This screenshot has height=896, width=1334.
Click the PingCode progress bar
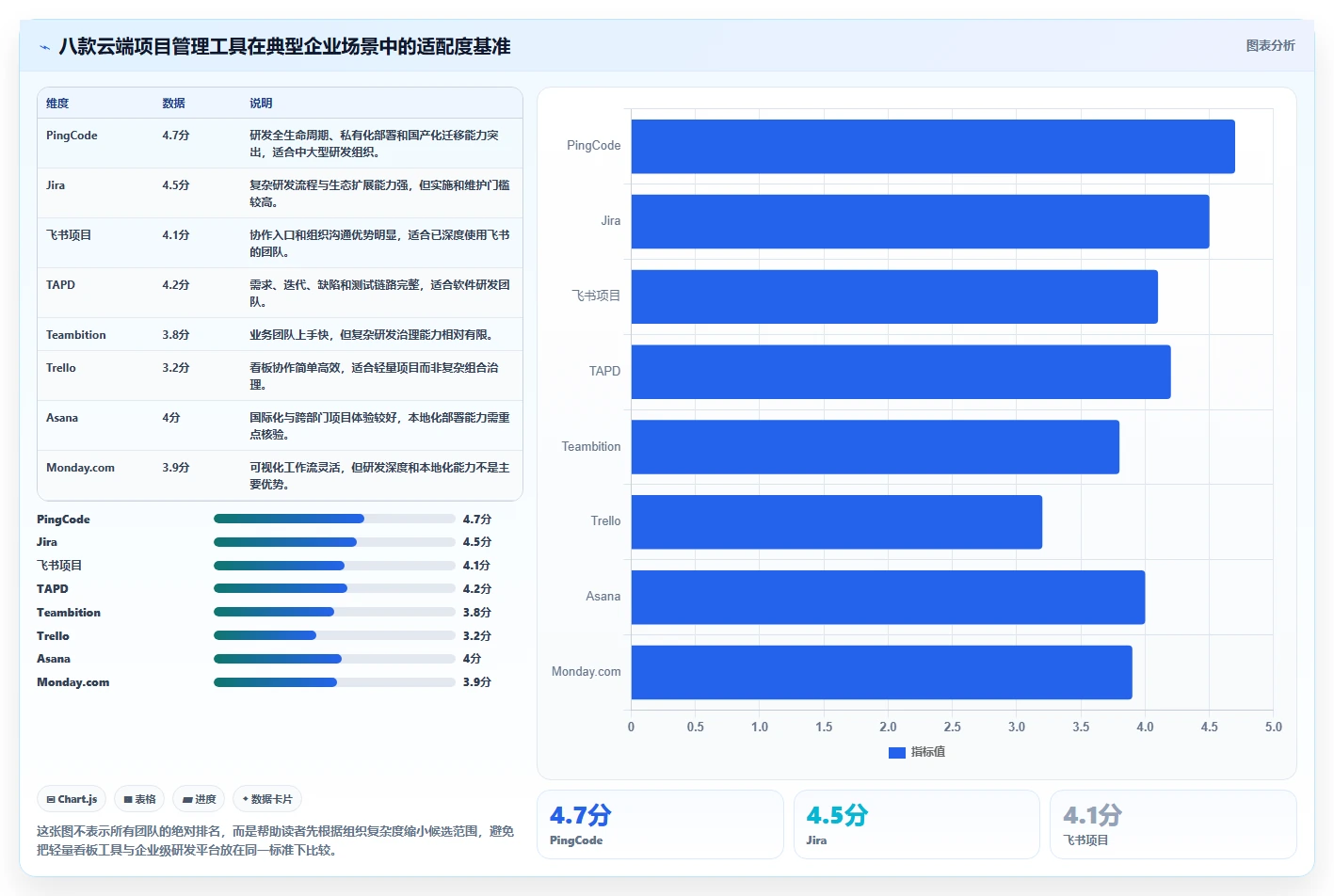tap(334, 519)
